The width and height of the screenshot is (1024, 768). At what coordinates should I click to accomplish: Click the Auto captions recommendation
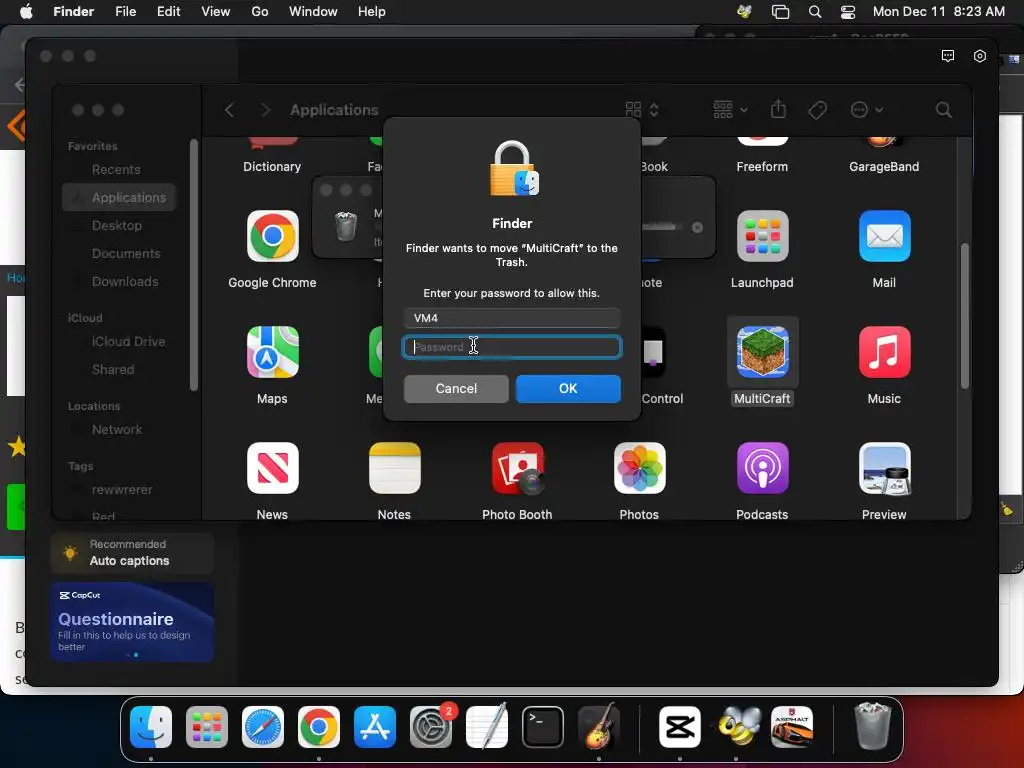(132, 553)
